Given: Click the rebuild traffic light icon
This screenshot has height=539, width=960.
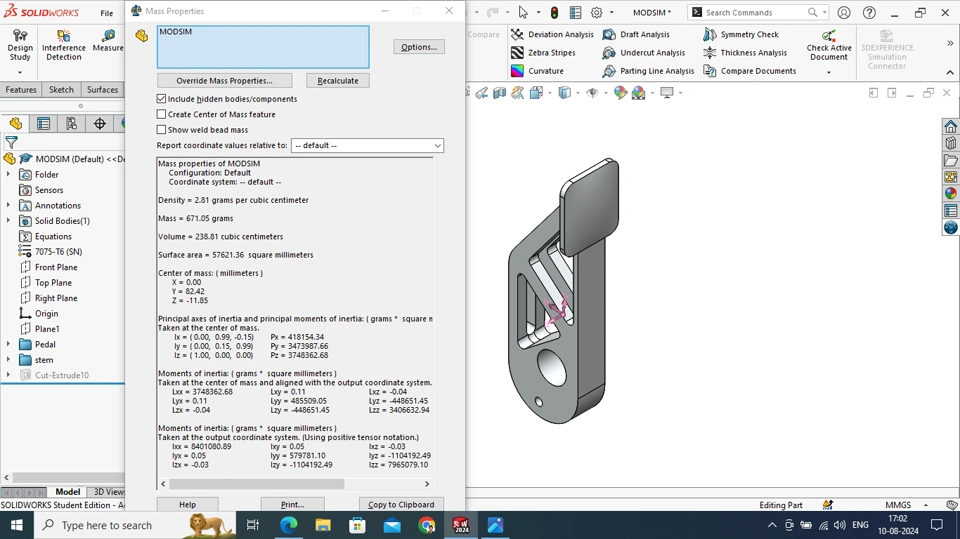Looking at the screenshot, I should (554, 12).
